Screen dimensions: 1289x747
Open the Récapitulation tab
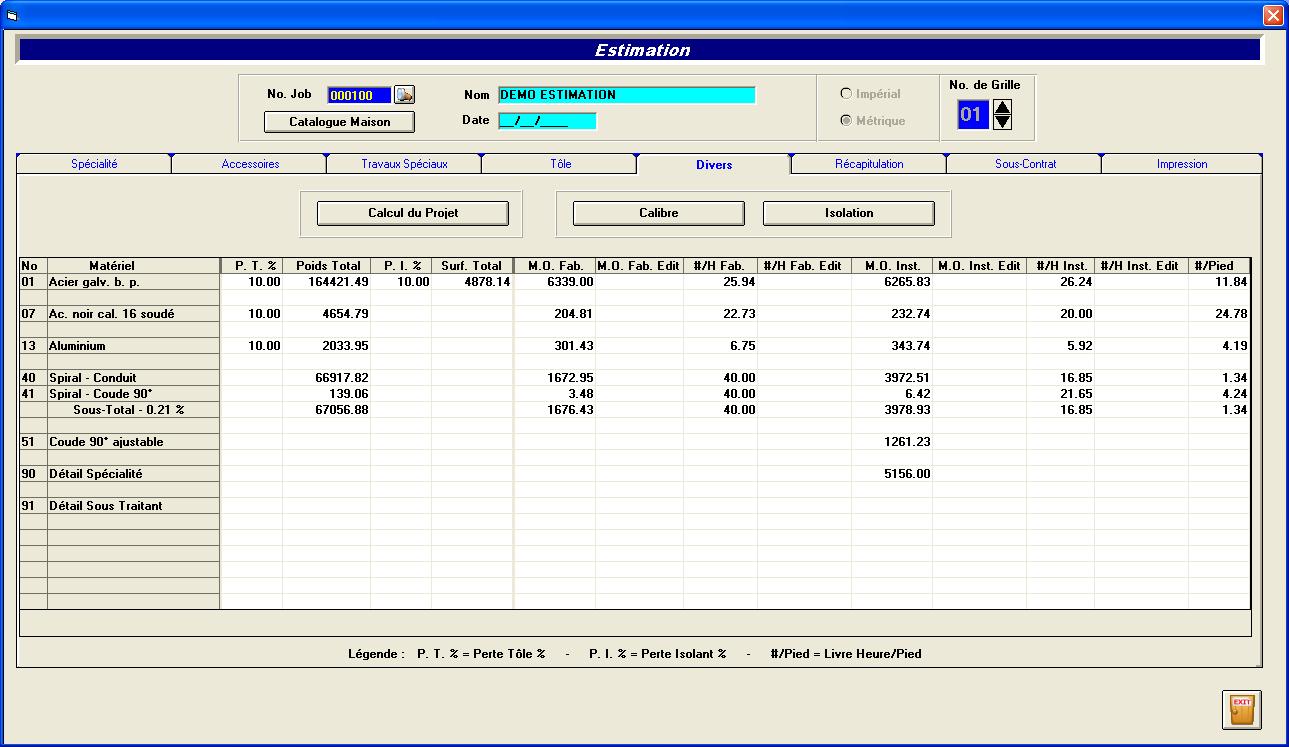coord(869,164)
